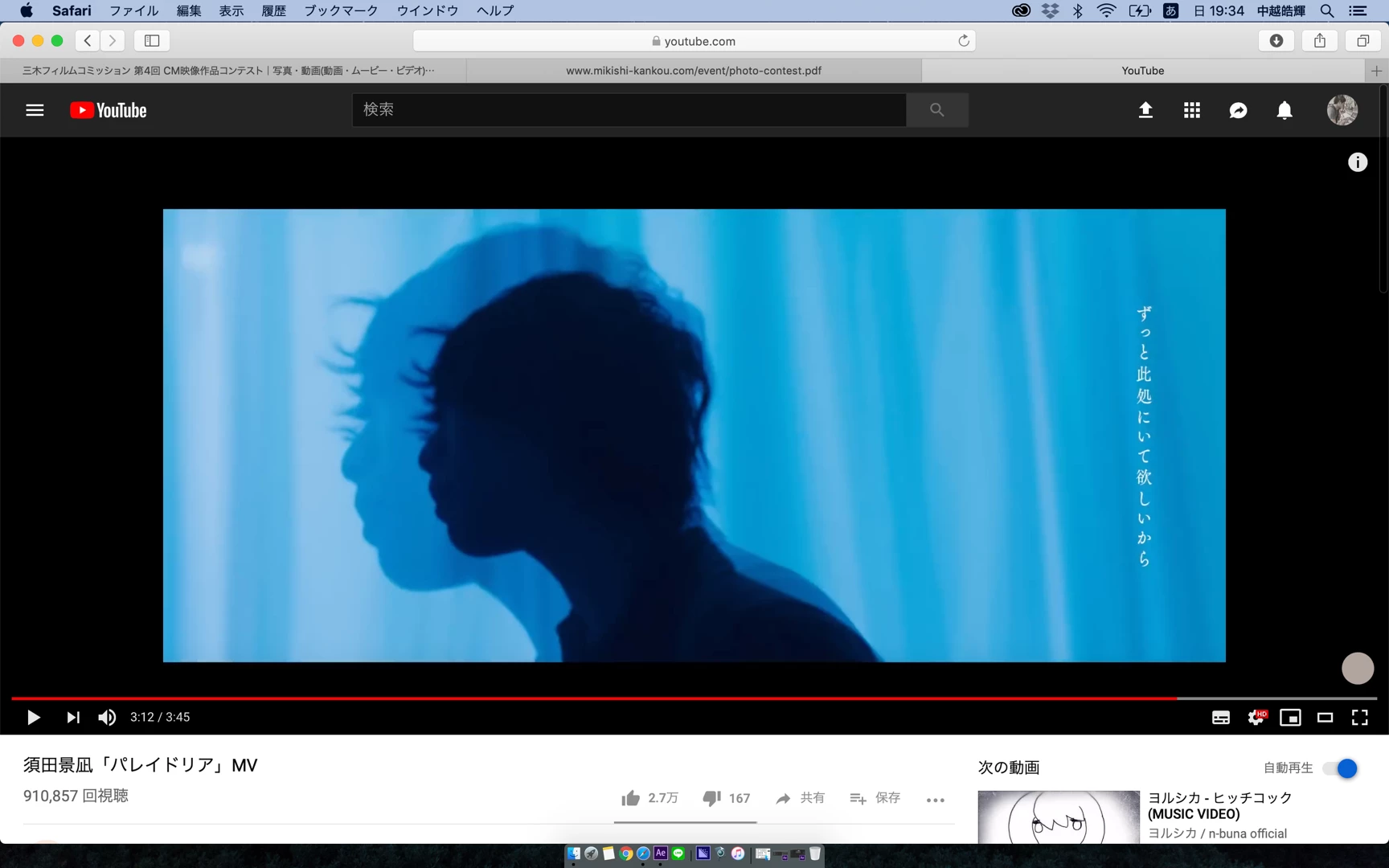
Task: Switch to the photo-contest.pdf tab
Action: tap(694, 71)
